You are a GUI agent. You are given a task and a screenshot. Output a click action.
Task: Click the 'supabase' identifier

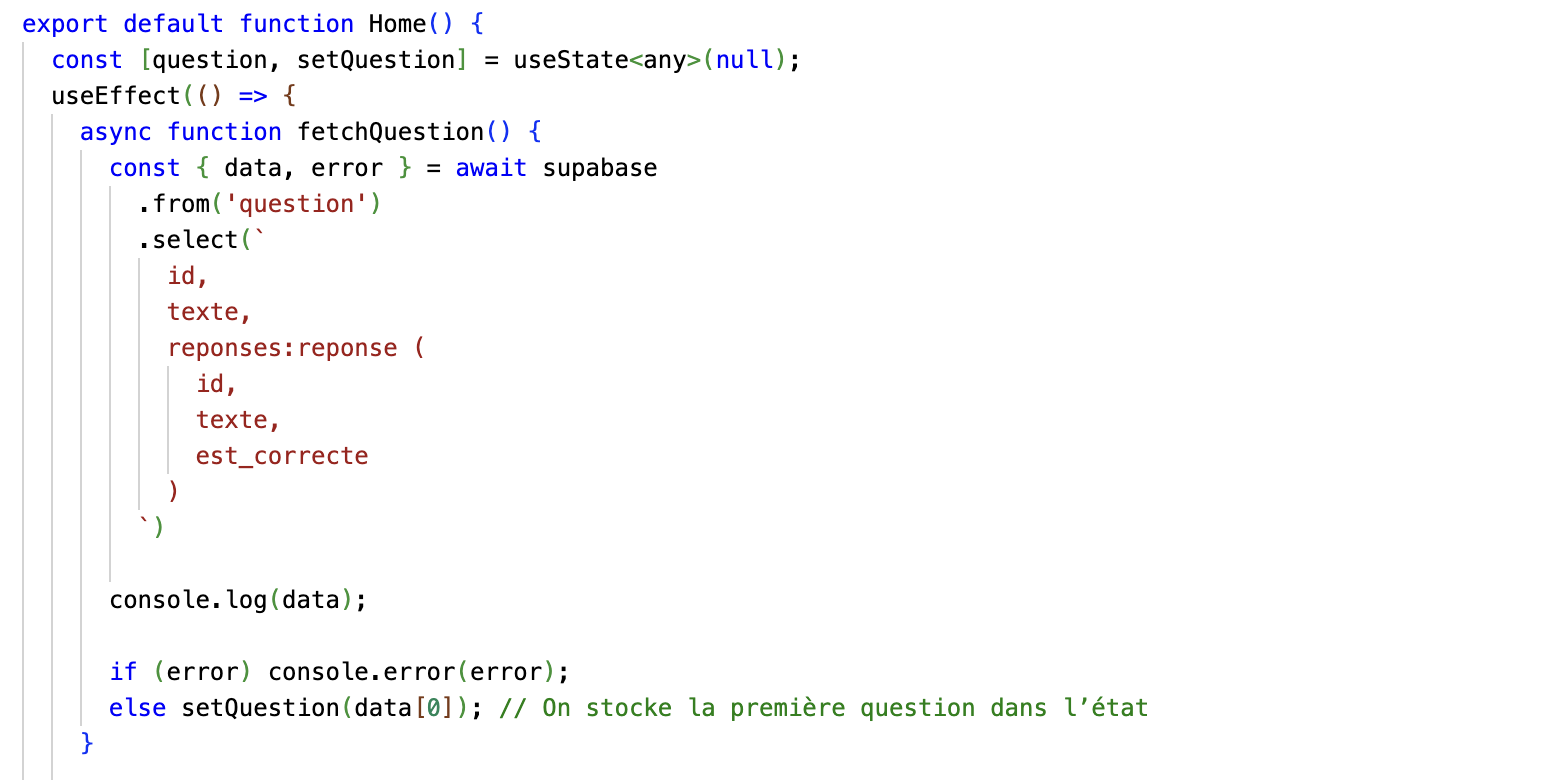[600, 168]
